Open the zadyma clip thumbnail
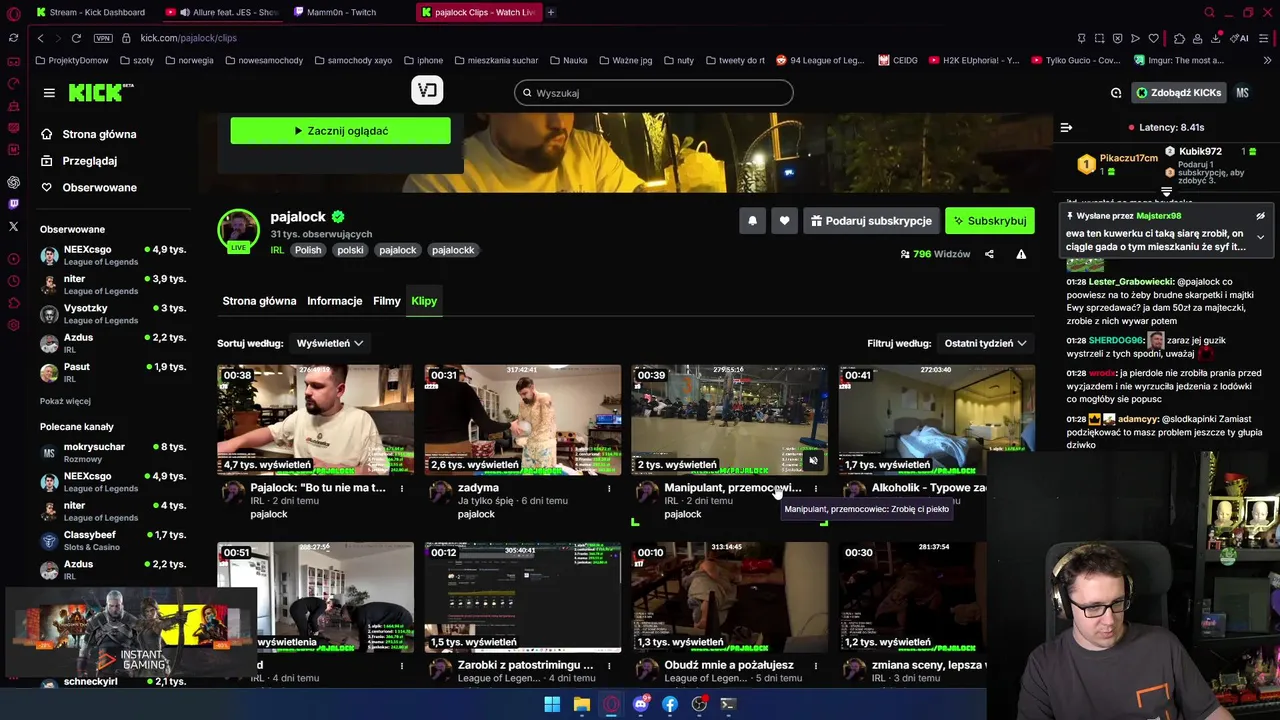This screenshot has width=1280, height=720. [x=522, y=420]
